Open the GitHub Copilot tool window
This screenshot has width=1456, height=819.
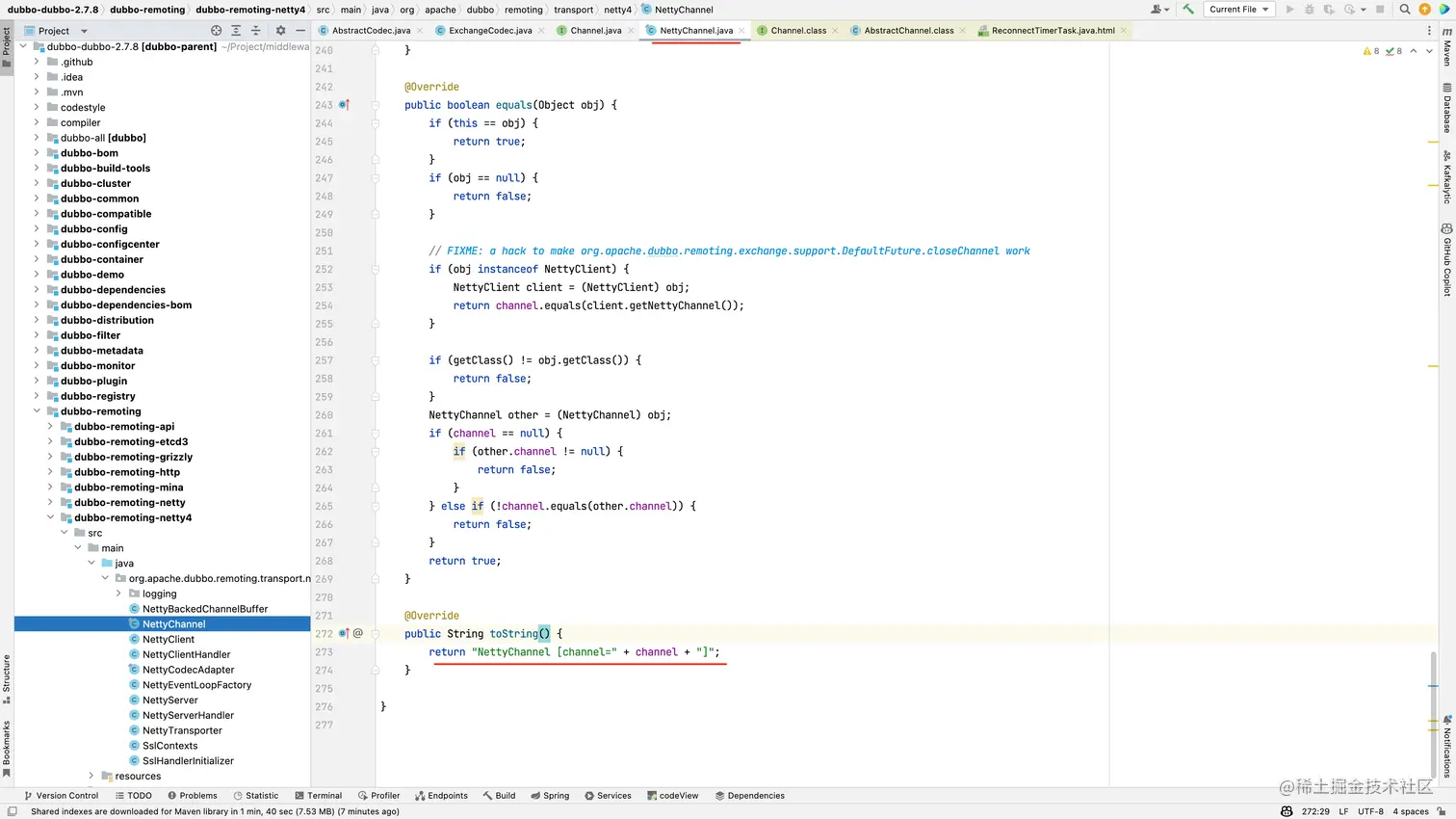click(x=1446, y=259)
